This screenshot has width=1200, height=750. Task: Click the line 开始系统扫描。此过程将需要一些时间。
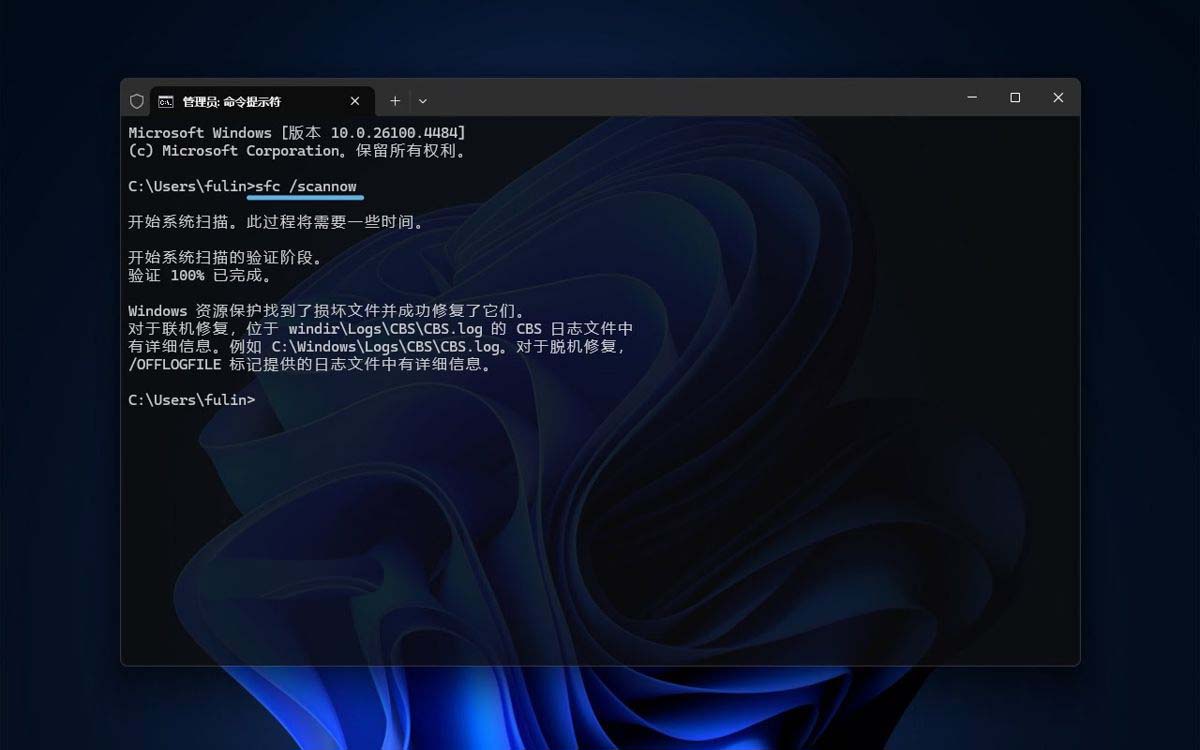(x=277, y=222)
